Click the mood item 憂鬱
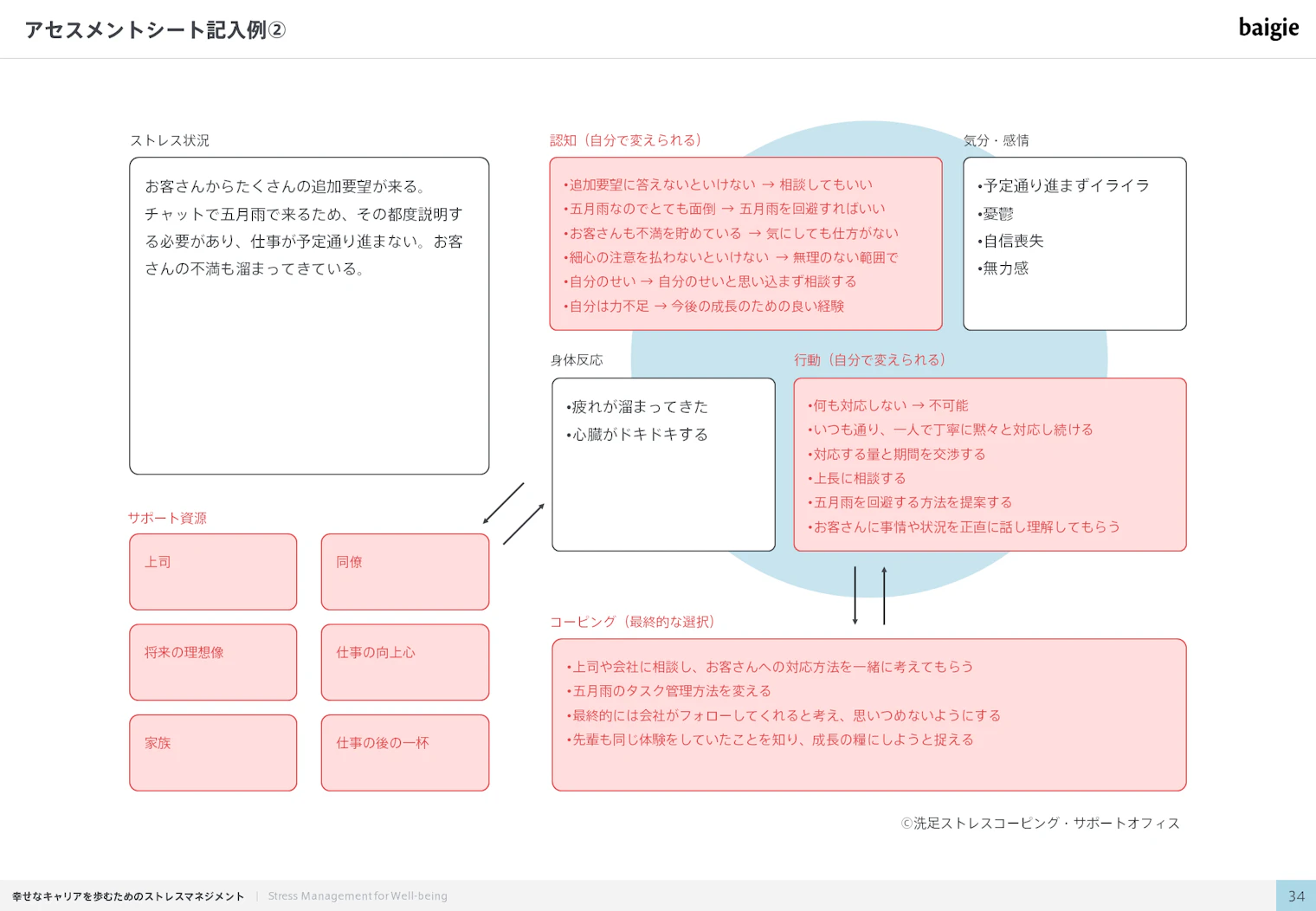 pyautogui.click(x=995, y=213)
